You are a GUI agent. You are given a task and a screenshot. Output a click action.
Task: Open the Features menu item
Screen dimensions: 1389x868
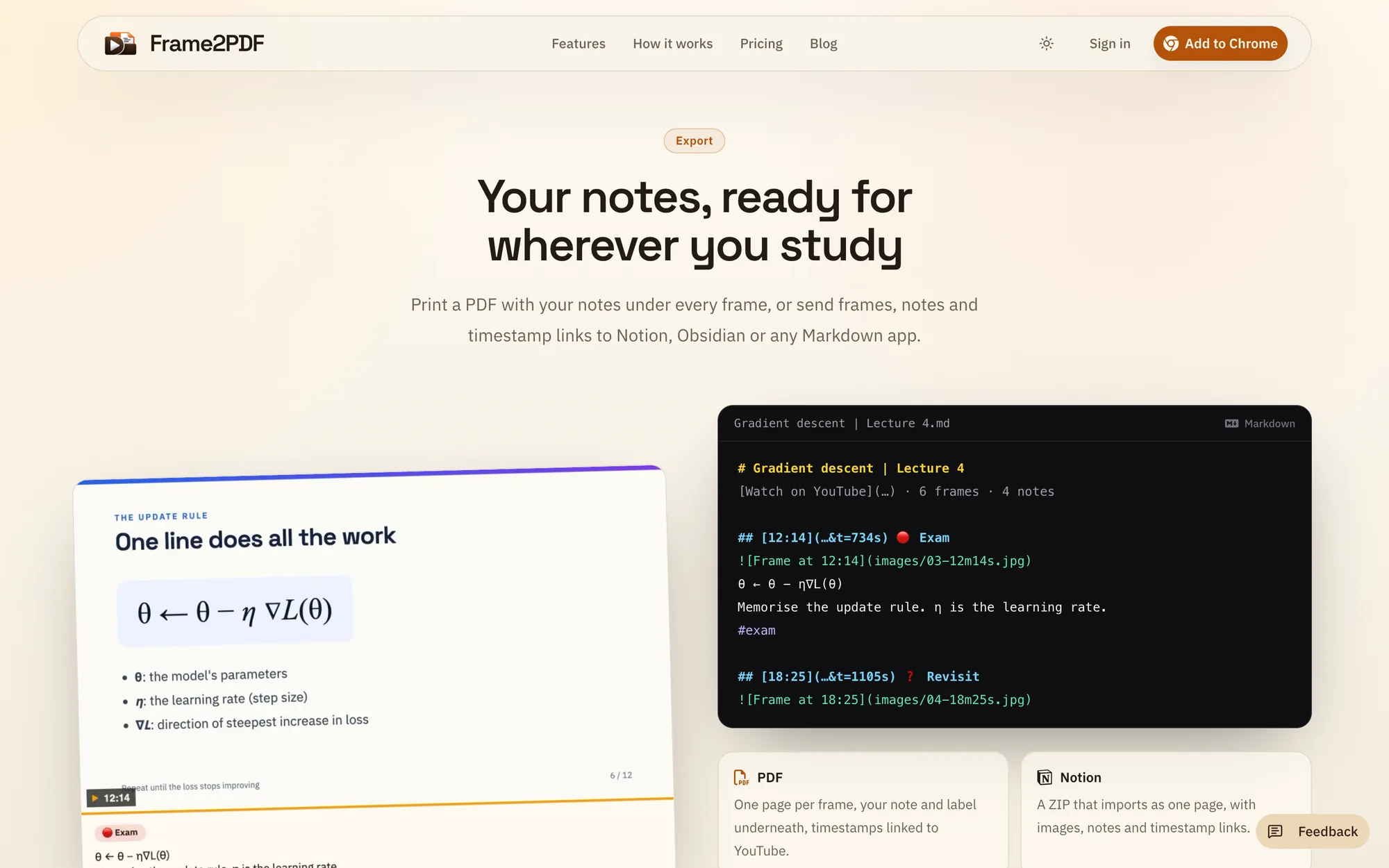click(x=579, y=44)
